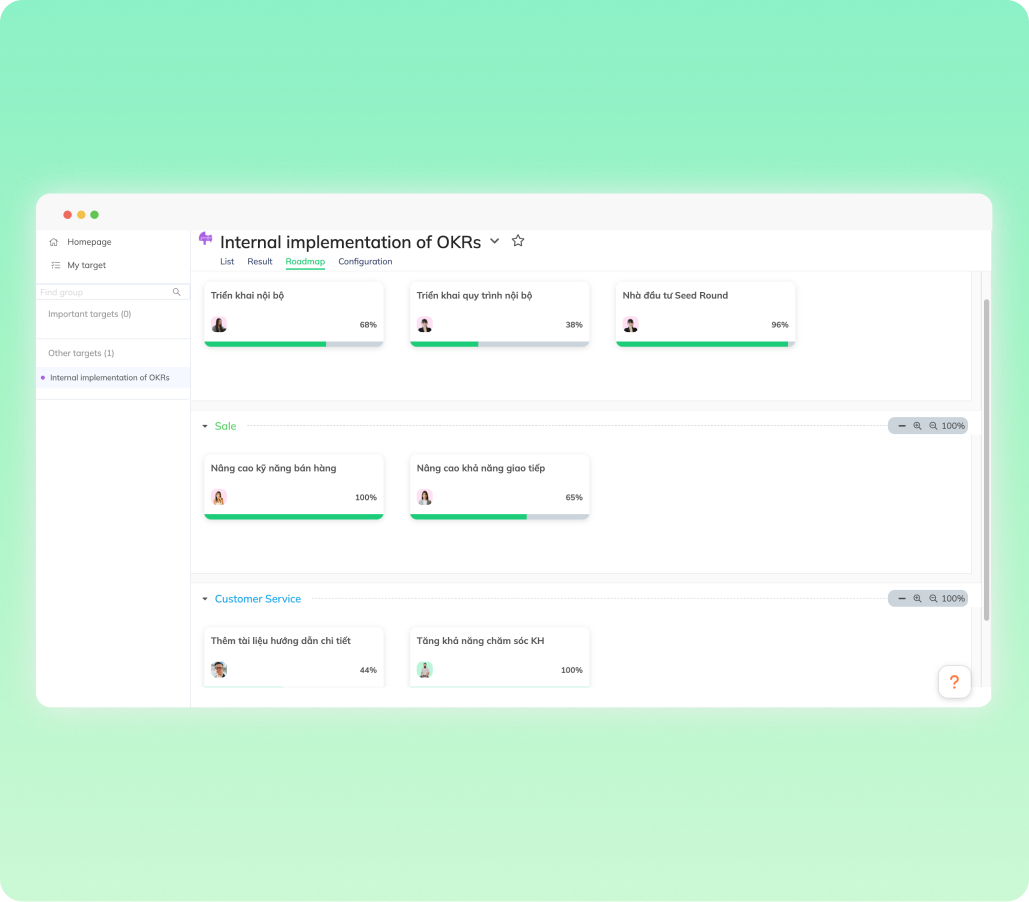Zoom in on Customer Service roadmap
1029x902 pixels.
917,599
